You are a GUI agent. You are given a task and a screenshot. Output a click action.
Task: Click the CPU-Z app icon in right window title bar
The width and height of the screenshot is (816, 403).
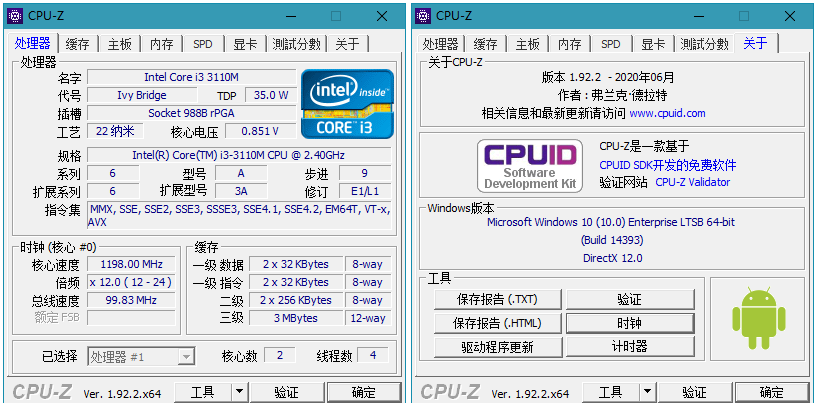(423, 16)
